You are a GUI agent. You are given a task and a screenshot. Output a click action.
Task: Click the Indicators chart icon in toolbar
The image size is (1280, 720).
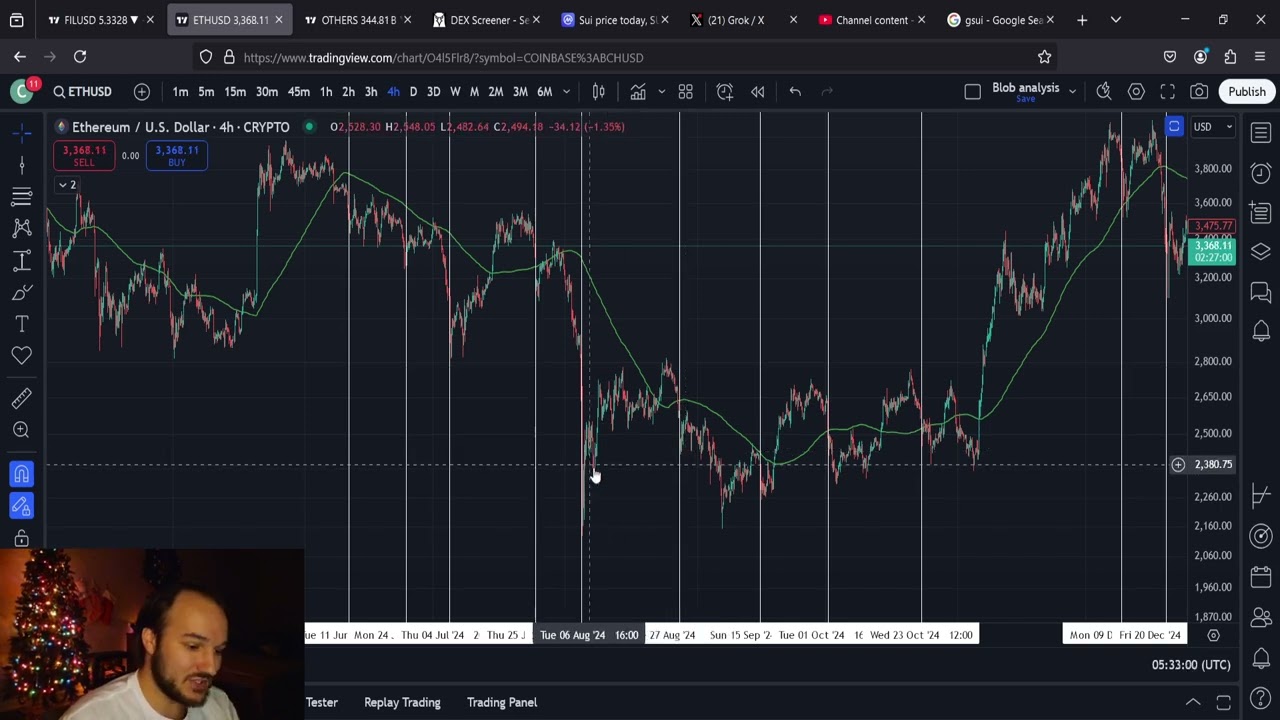[638, 92]
